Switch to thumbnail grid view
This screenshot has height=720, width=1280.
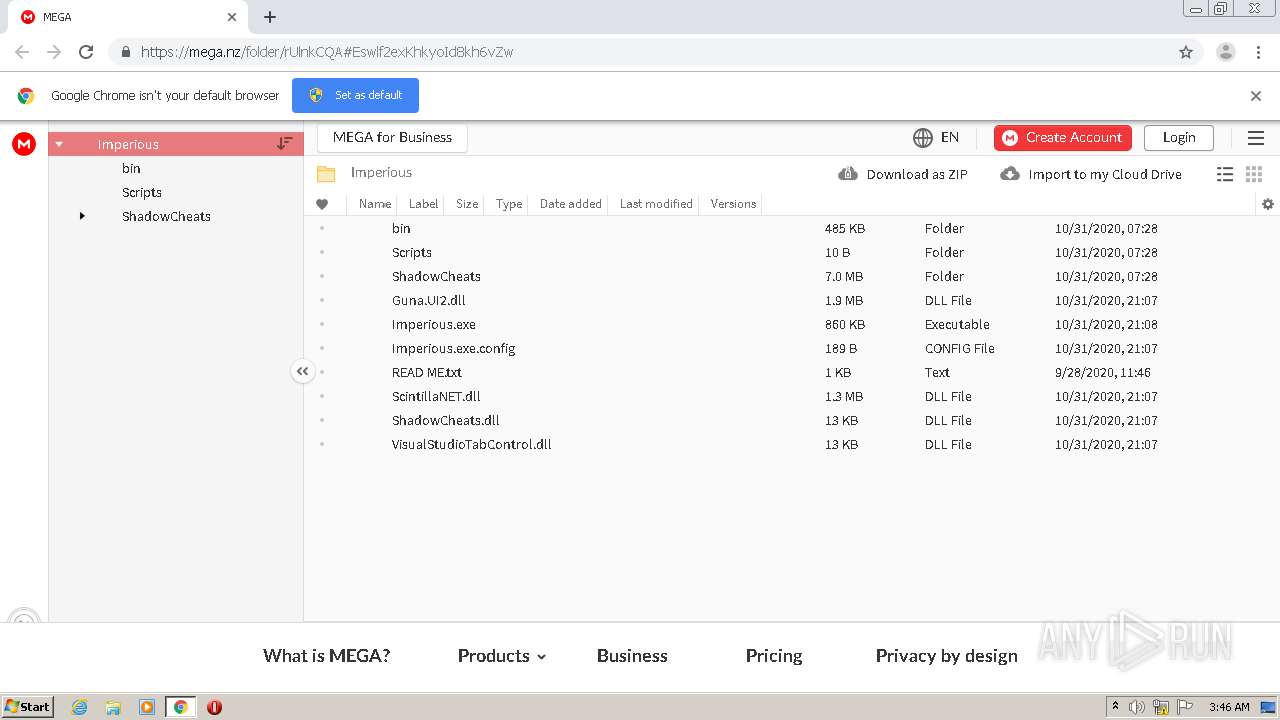point(1254,174)
